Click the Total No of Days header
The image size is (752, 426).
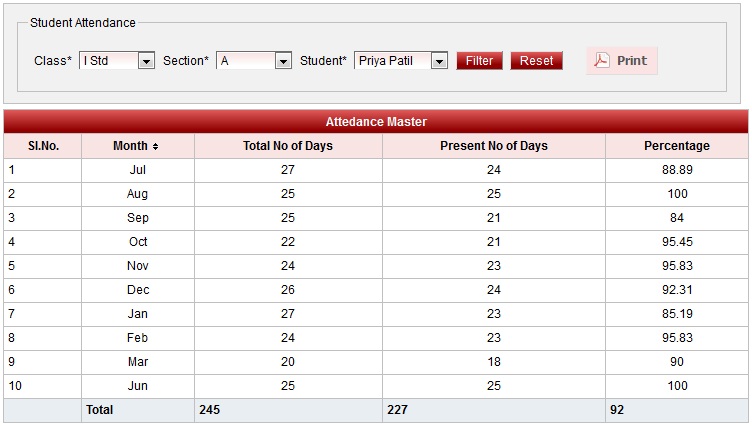pos(288,146)
